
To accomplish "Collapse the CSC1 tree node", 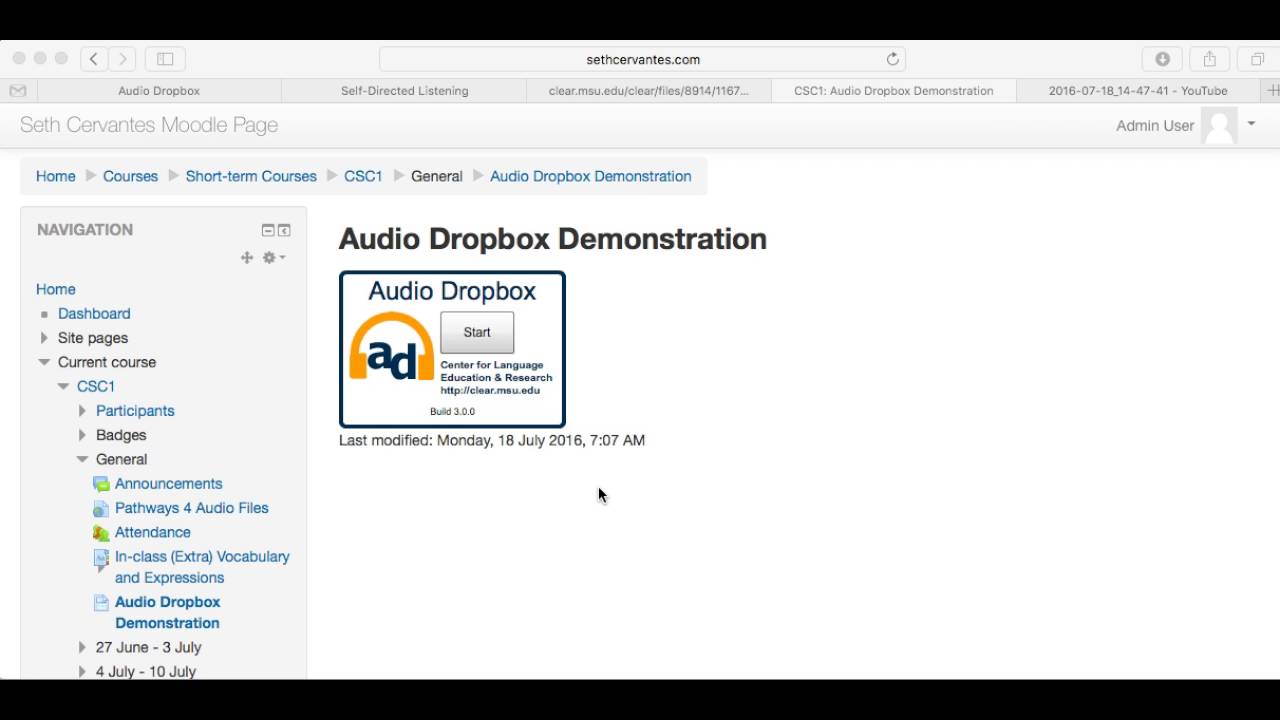I will click(x=63, y=386).
